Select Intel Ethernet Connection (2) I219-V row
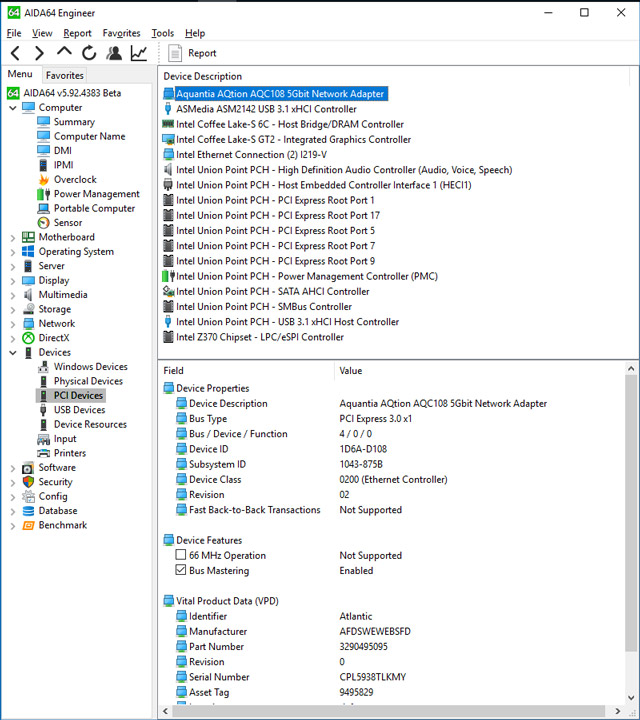 [251, 155]
